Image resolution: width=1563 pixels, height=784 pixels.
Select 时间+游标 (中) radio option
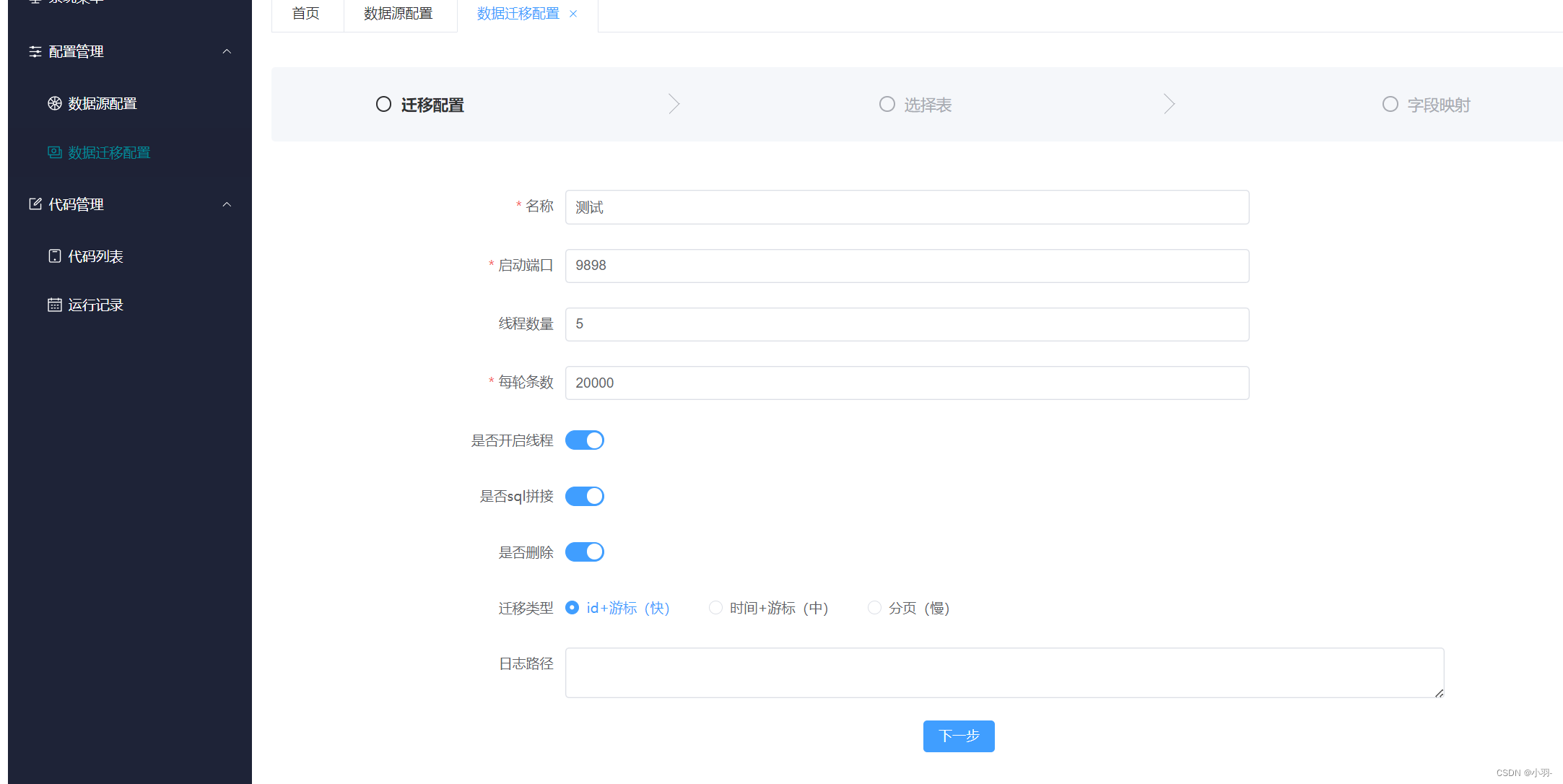click(715, 608)
